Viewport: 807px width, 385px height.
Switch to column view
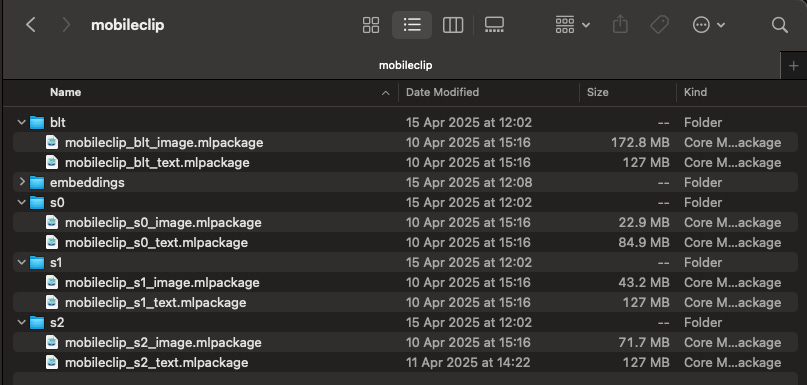[x=452, y=25]
